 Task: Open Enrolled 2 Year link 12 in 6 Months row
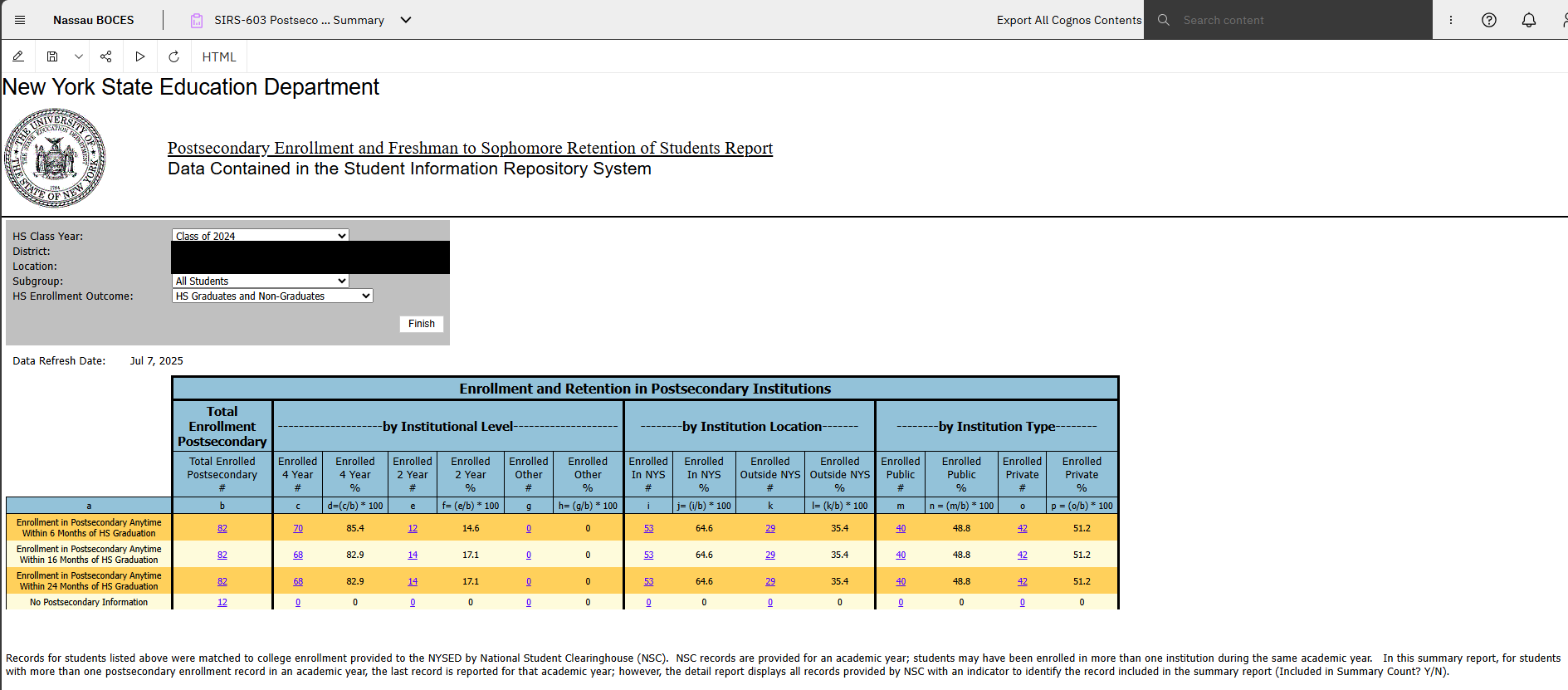point(413,528)
